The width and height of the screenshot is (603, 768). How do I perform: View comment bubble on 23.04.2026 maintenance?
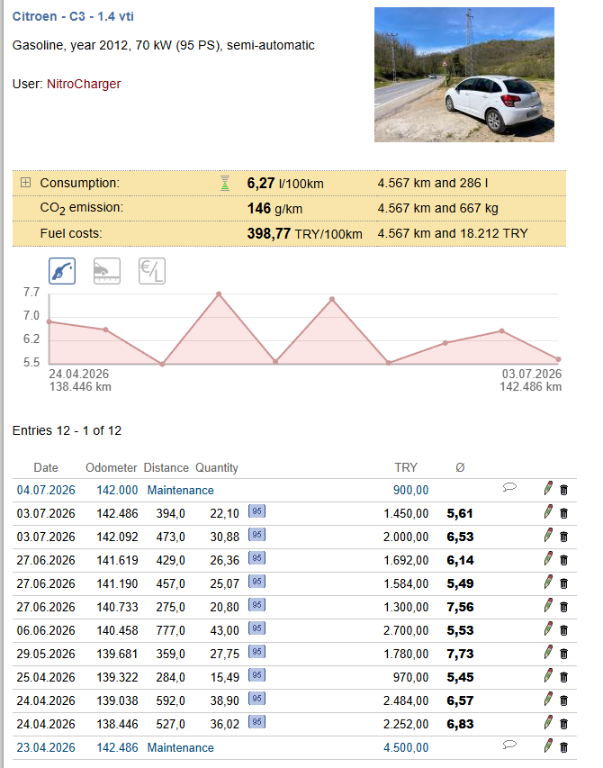click(x=509, y=745)
